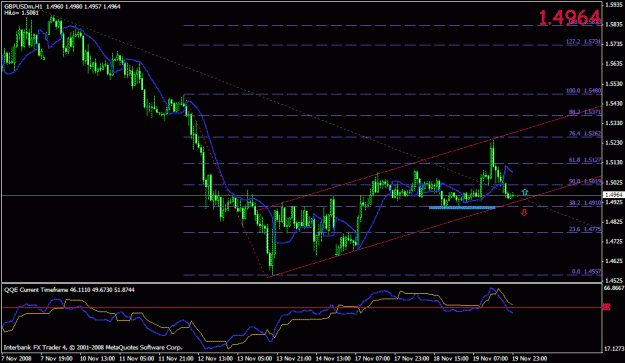Click the 17 Nov 23:00 time axis label
This screenshot has width=625, height=363.
click(412, 358)
